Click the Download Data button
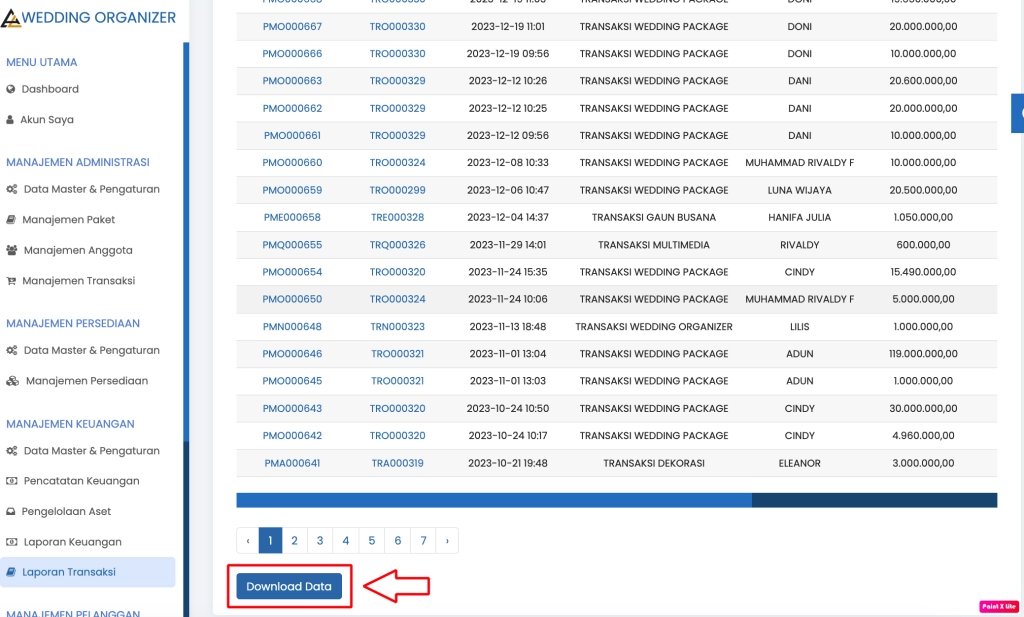 (x=289, y=587)
